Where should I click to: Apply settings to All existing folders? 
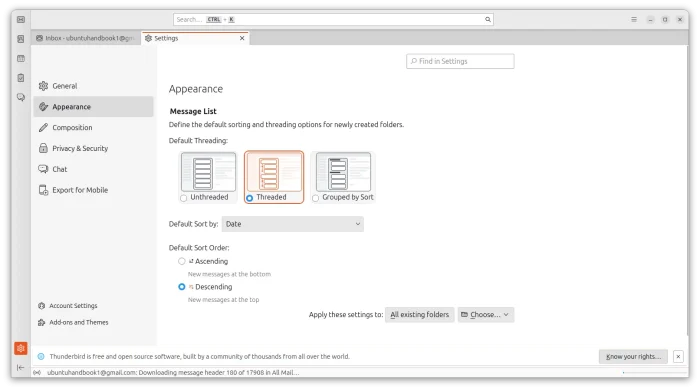pos(420,315)
